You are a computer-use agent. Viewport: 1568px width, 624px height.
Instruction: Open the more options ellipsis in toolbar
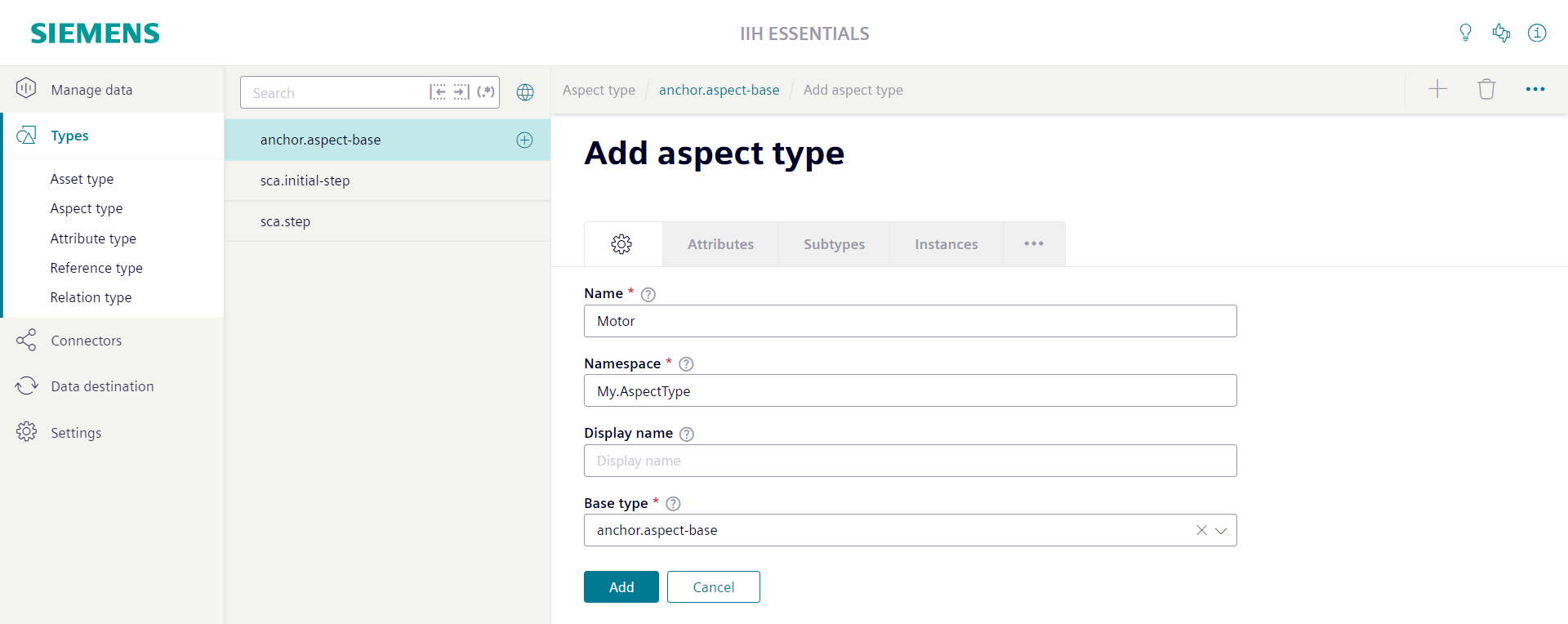(x=1535, y=89)
